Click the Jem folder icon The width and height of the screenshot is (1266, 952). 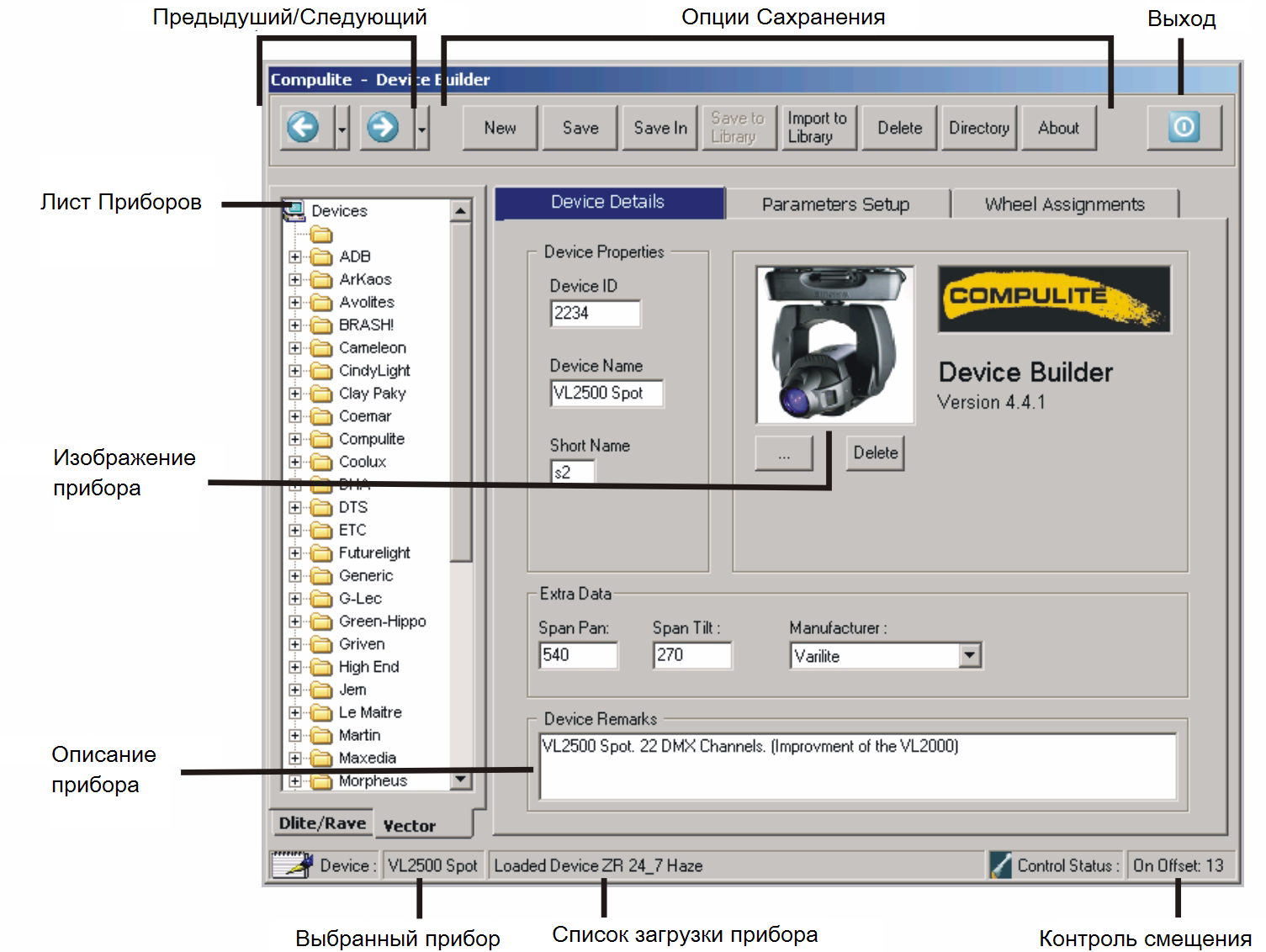tap(321, 690)
